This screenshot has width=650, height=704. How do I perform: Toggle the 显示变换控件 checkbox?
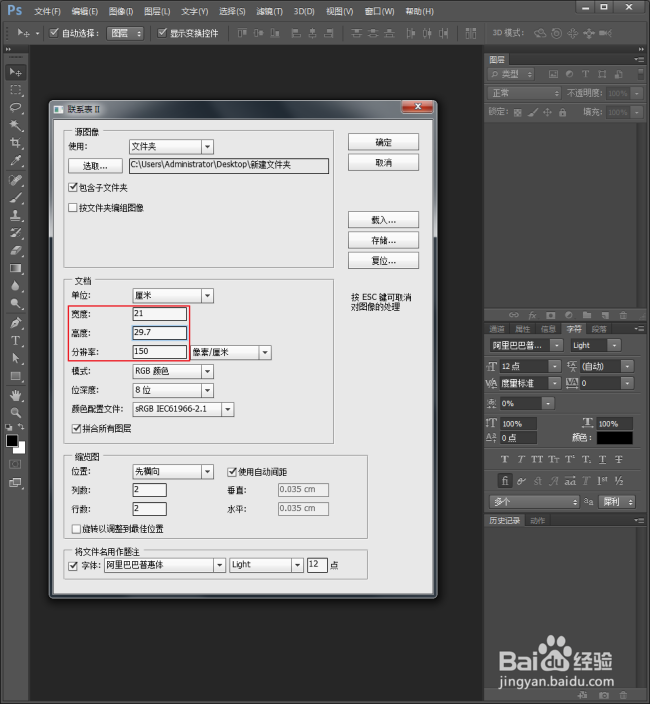pyautogui.click(x=162, y=33)
